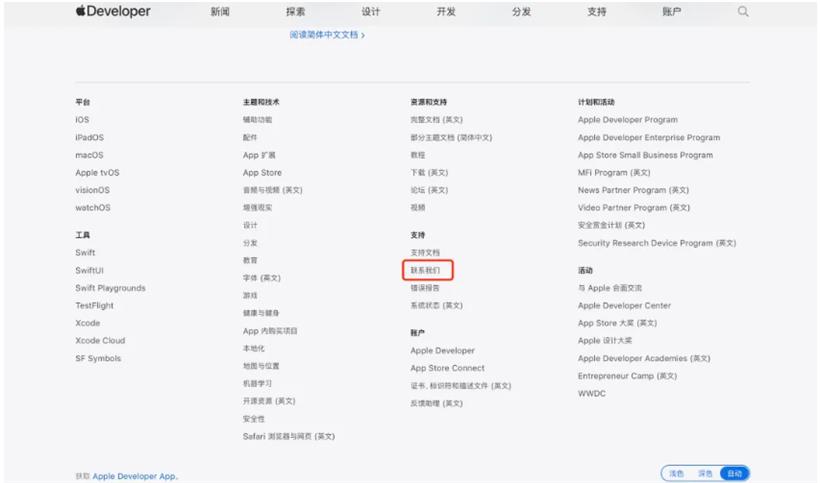The image size is (820, 483).
Task: Open the 配件 link
Action: tap(250, 137)
